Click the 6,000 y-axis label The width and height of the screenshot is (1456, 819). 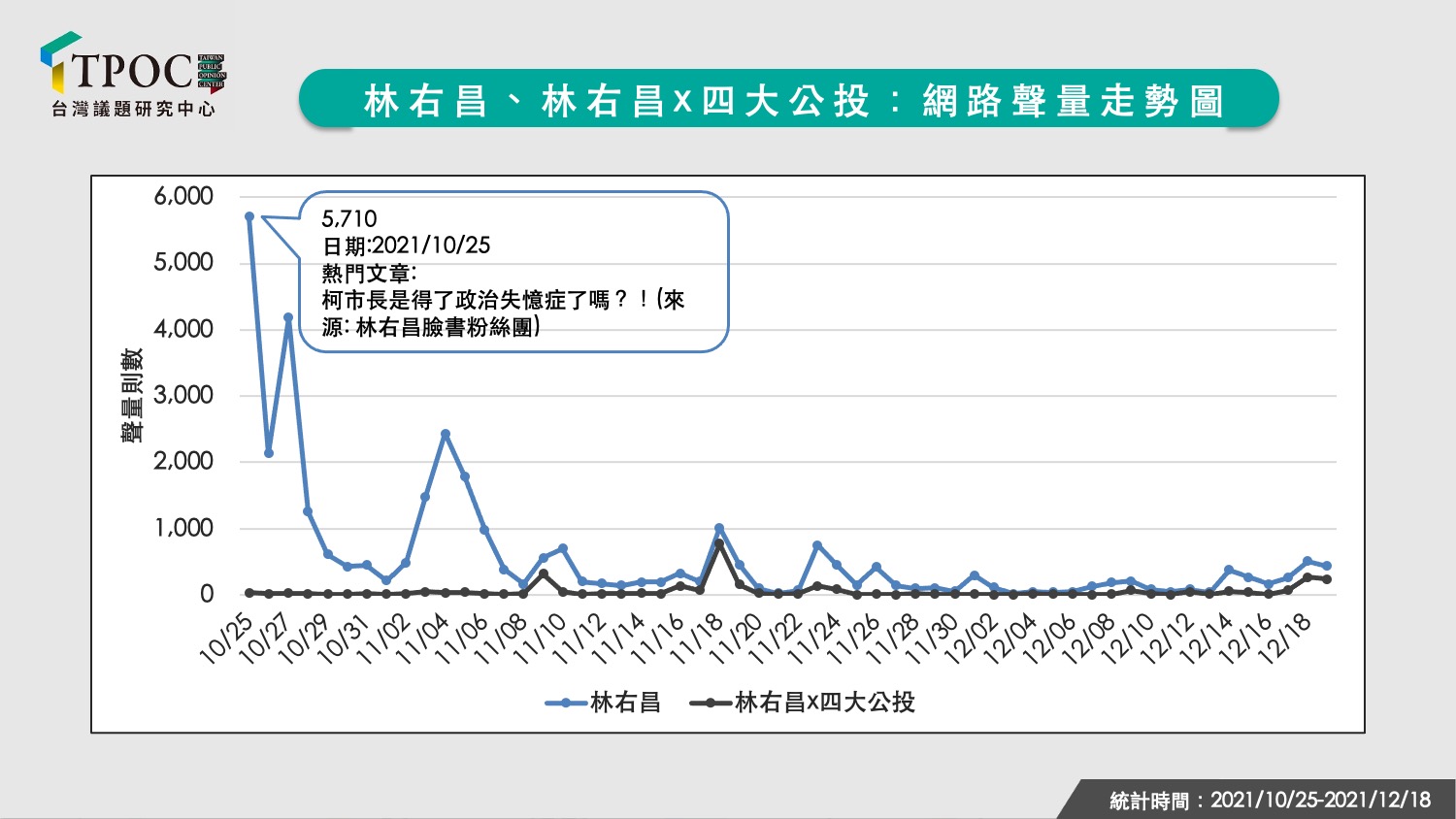183,196
